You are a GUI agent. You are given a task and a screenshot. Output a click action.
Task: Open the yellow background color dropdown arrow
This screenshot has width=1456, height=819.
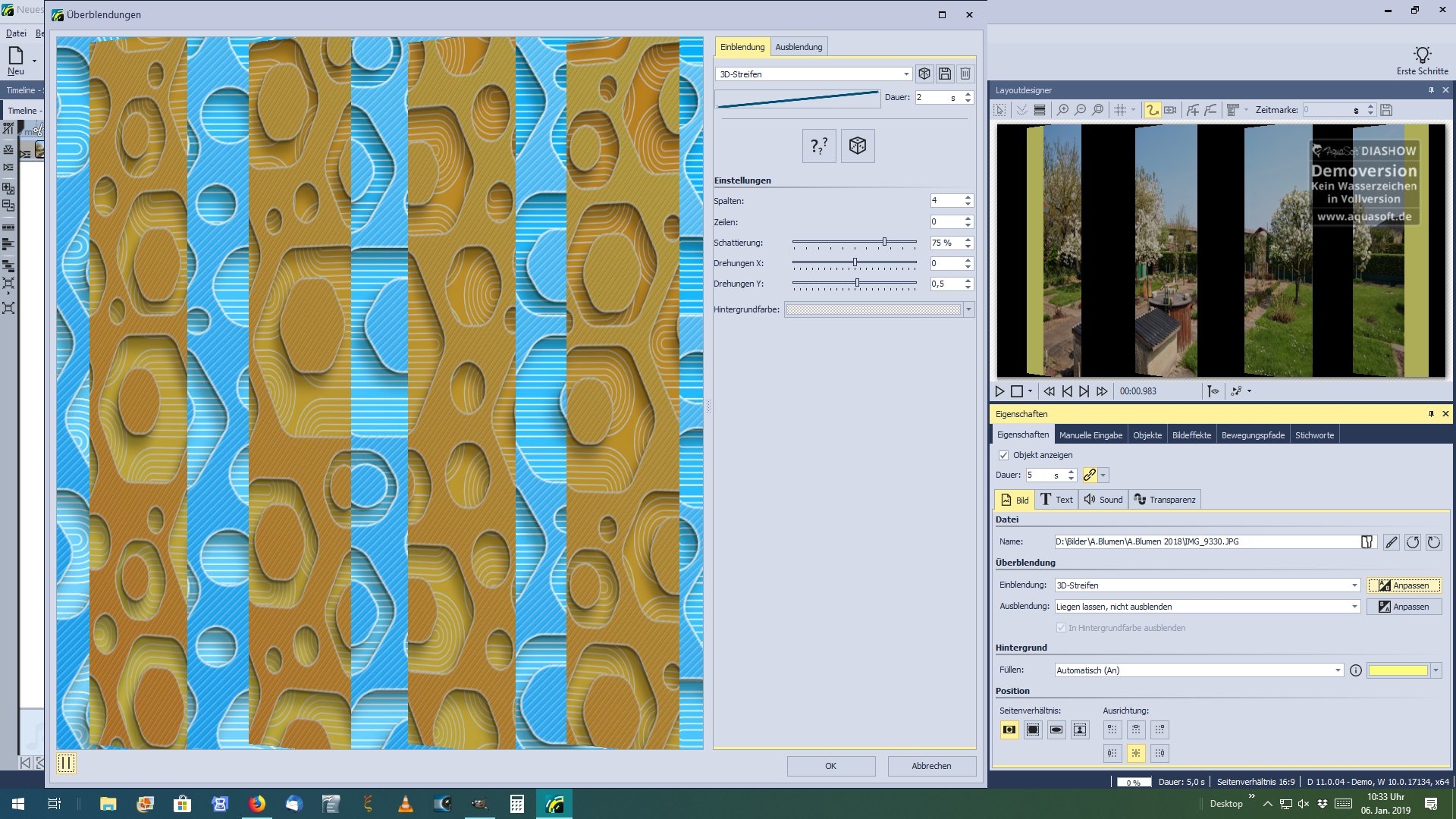(x=1436, y=670)
